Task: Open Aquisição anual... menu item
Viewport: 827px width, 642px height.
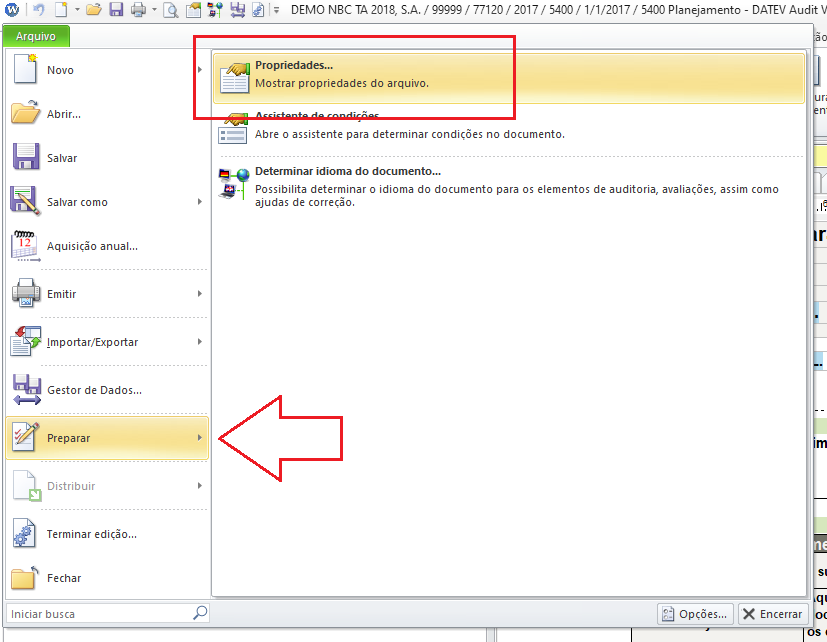Action: point(107,246)
